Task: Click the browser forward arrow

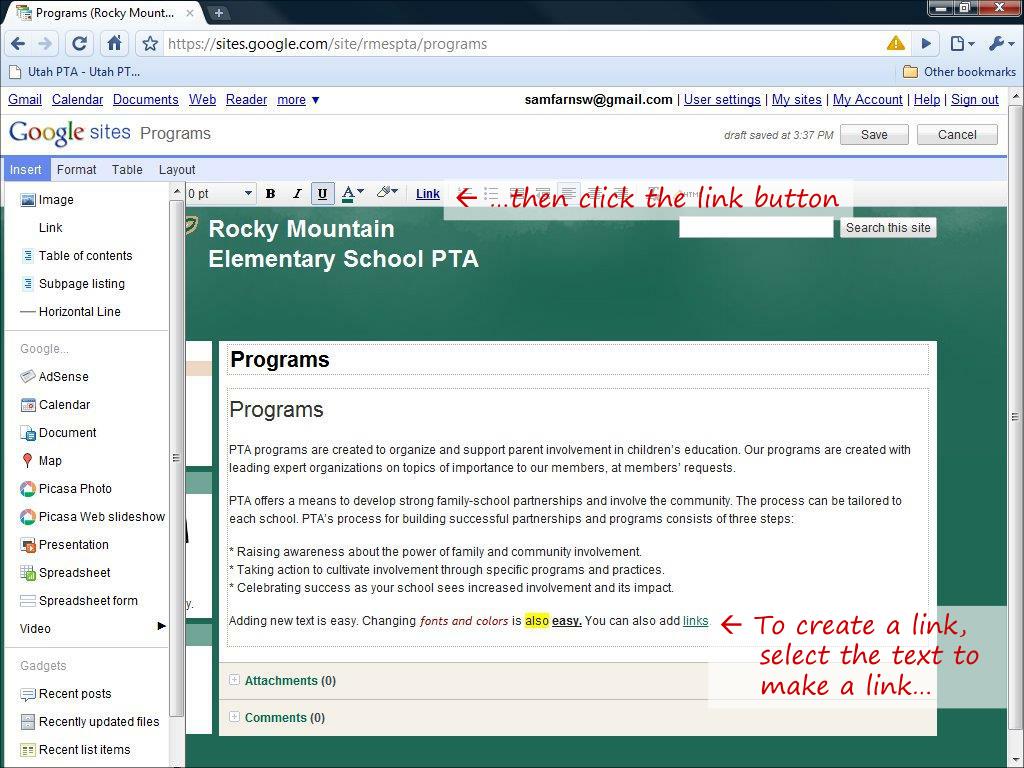Action: point(45,44)
